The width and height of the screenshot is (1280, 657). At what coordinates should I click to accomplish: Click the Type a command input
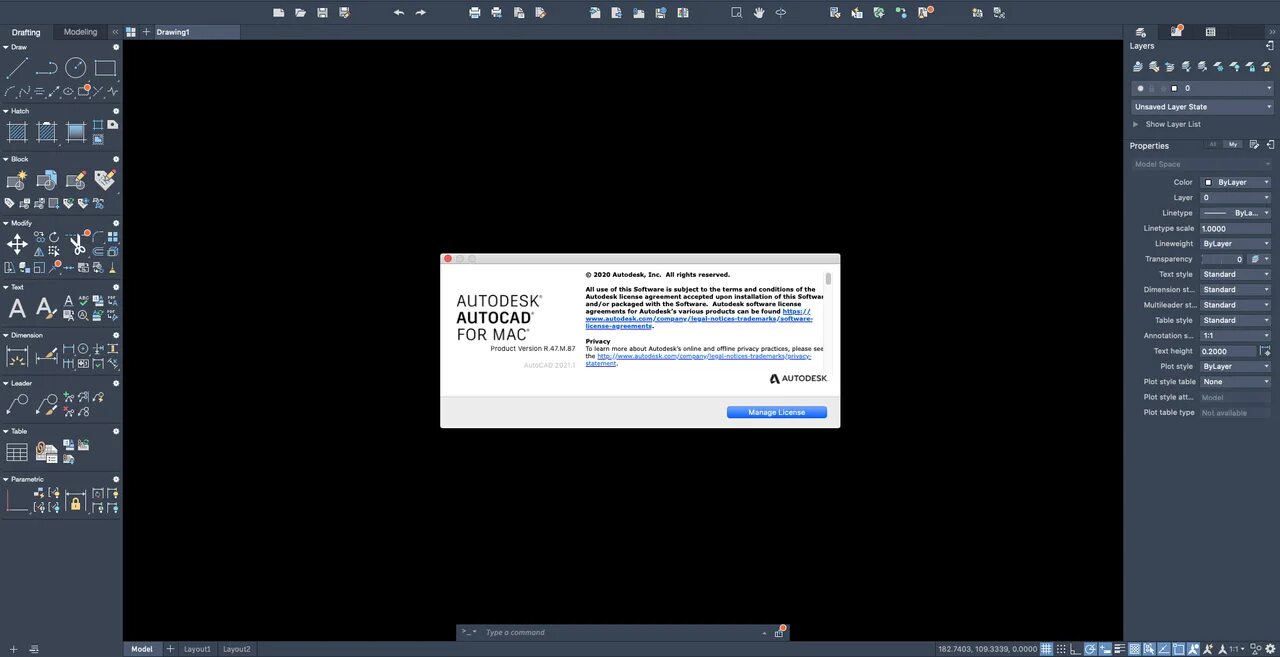point(621,632)
